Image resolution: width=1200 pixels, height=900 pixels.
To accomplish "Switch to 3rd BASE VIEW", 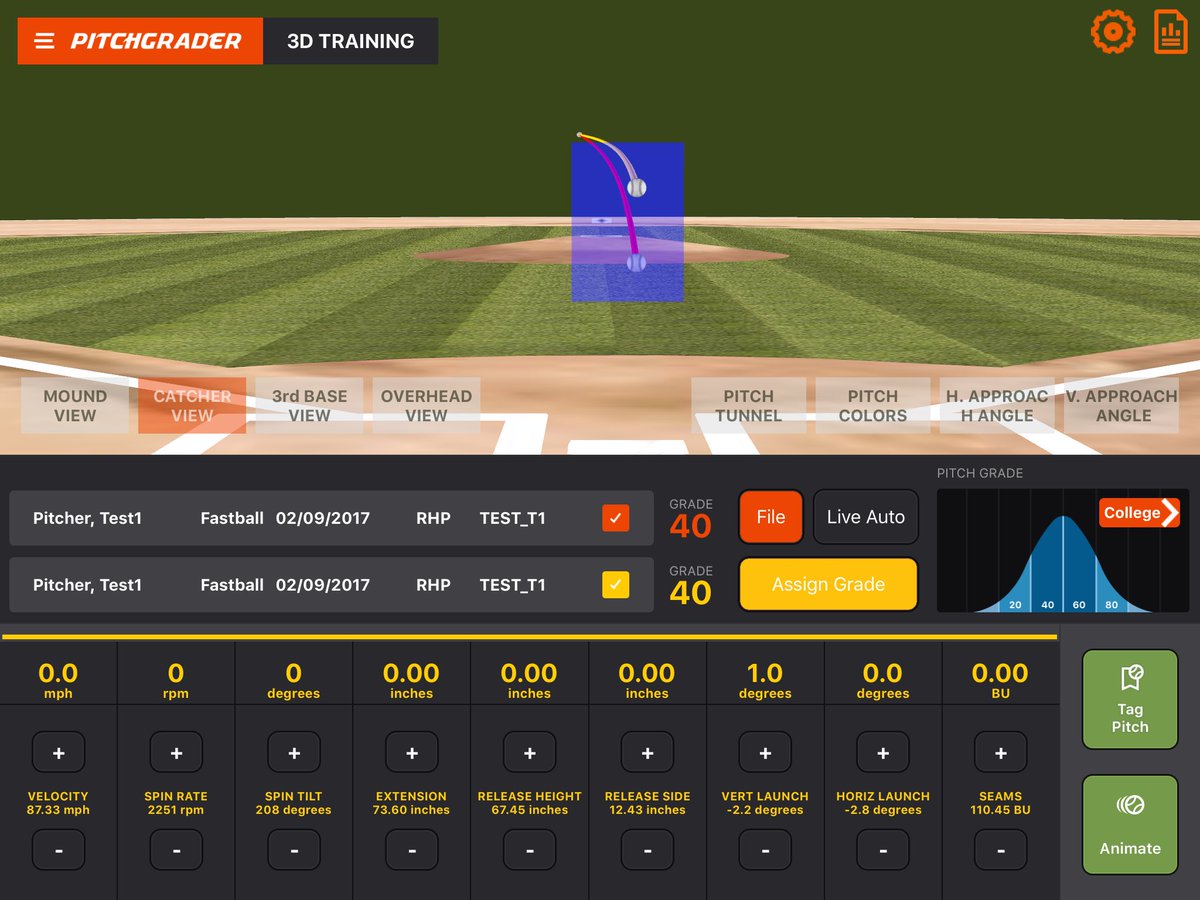I will [309, 406].
